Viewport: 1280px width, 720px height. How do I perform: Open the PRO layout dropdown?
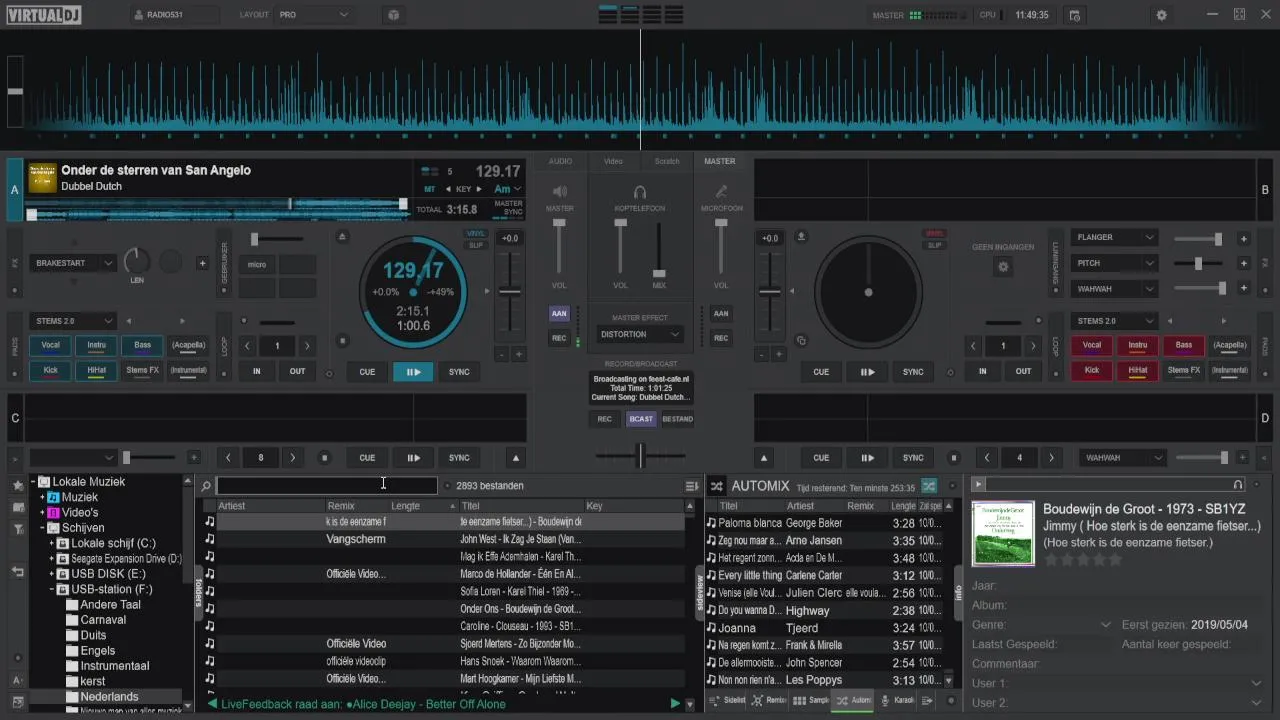tap(314, 15)
